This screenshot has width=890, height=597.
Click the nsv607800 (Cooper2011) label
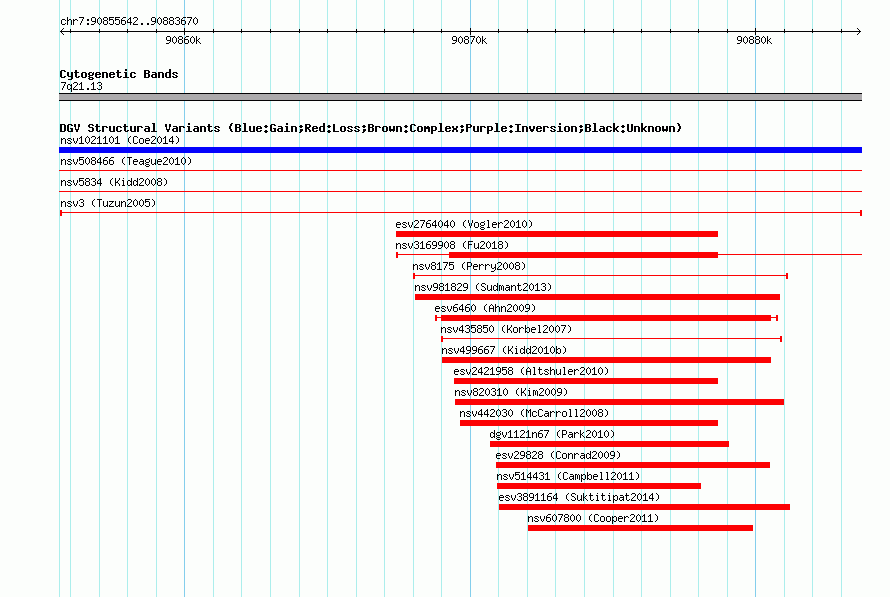pyautogui.click(x=593, y=518)
